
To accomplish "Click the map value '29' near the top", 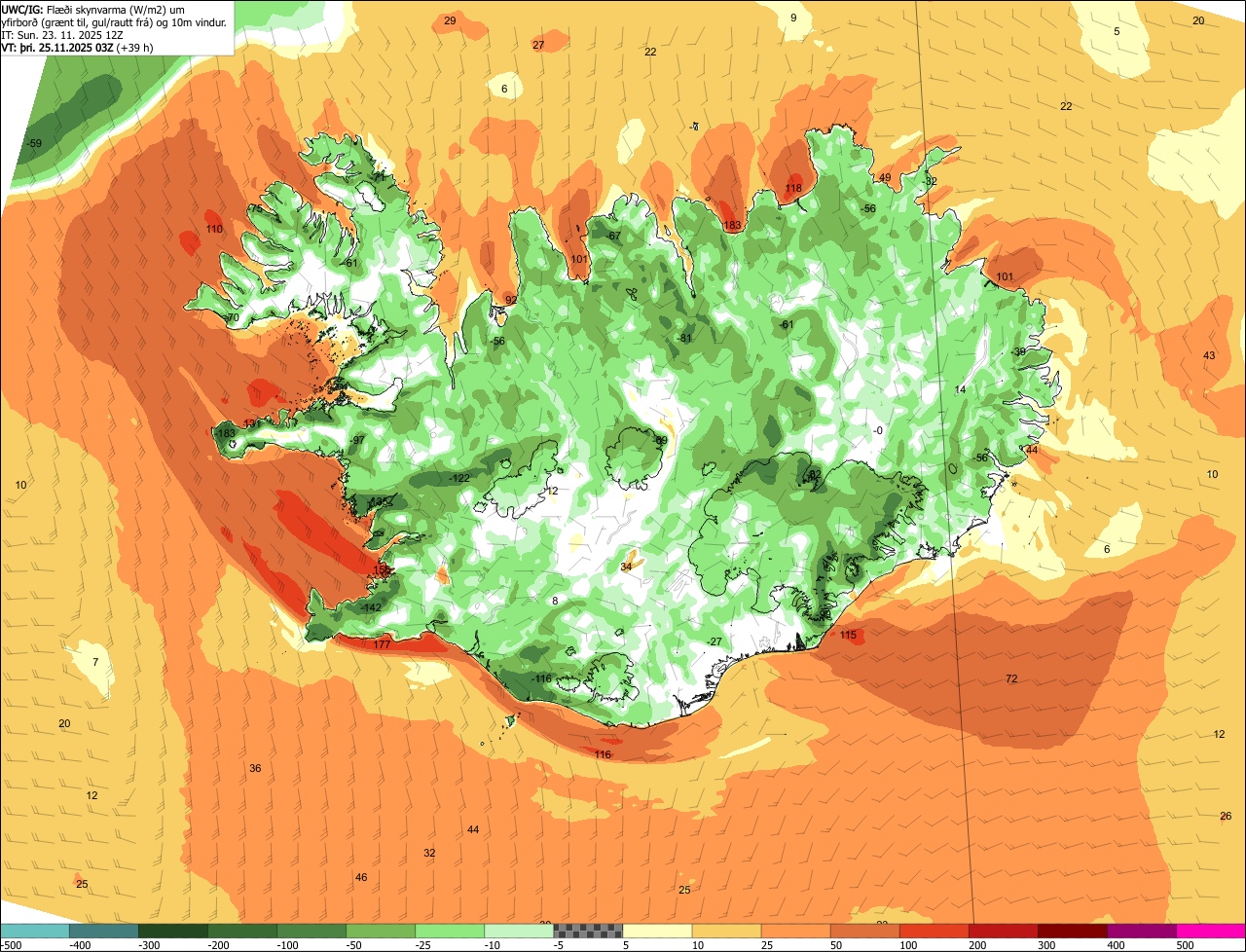I will pos(450,20).
